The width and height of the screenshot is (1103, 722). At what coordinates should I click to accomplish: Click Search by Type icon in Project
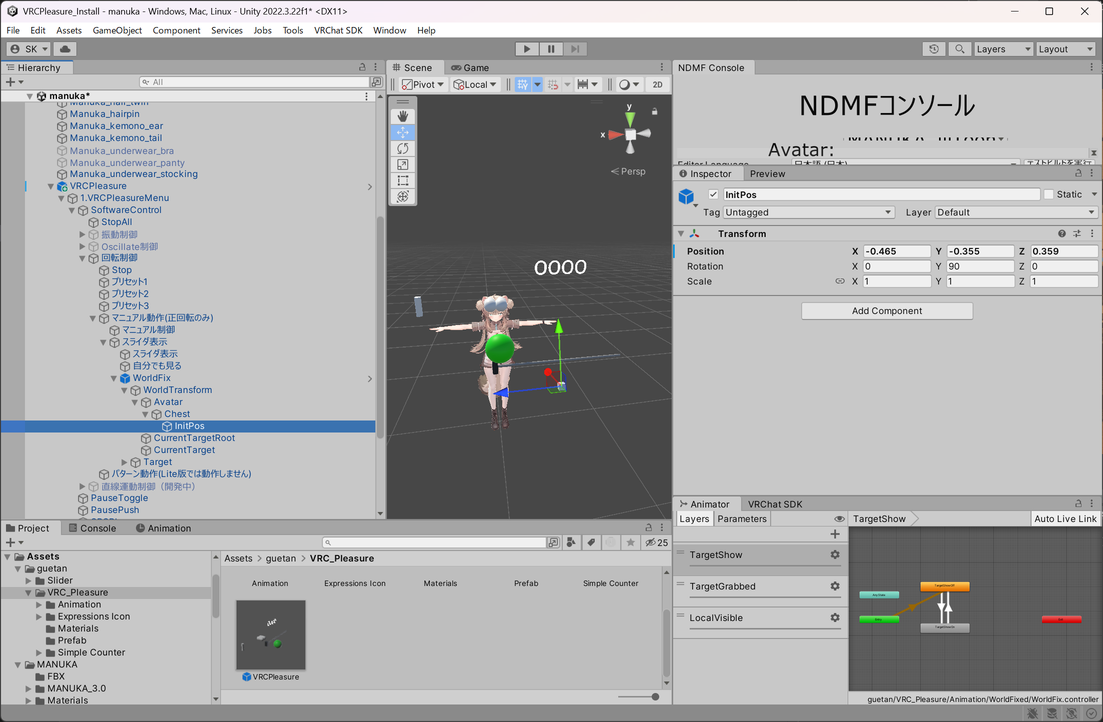point(571,543)
